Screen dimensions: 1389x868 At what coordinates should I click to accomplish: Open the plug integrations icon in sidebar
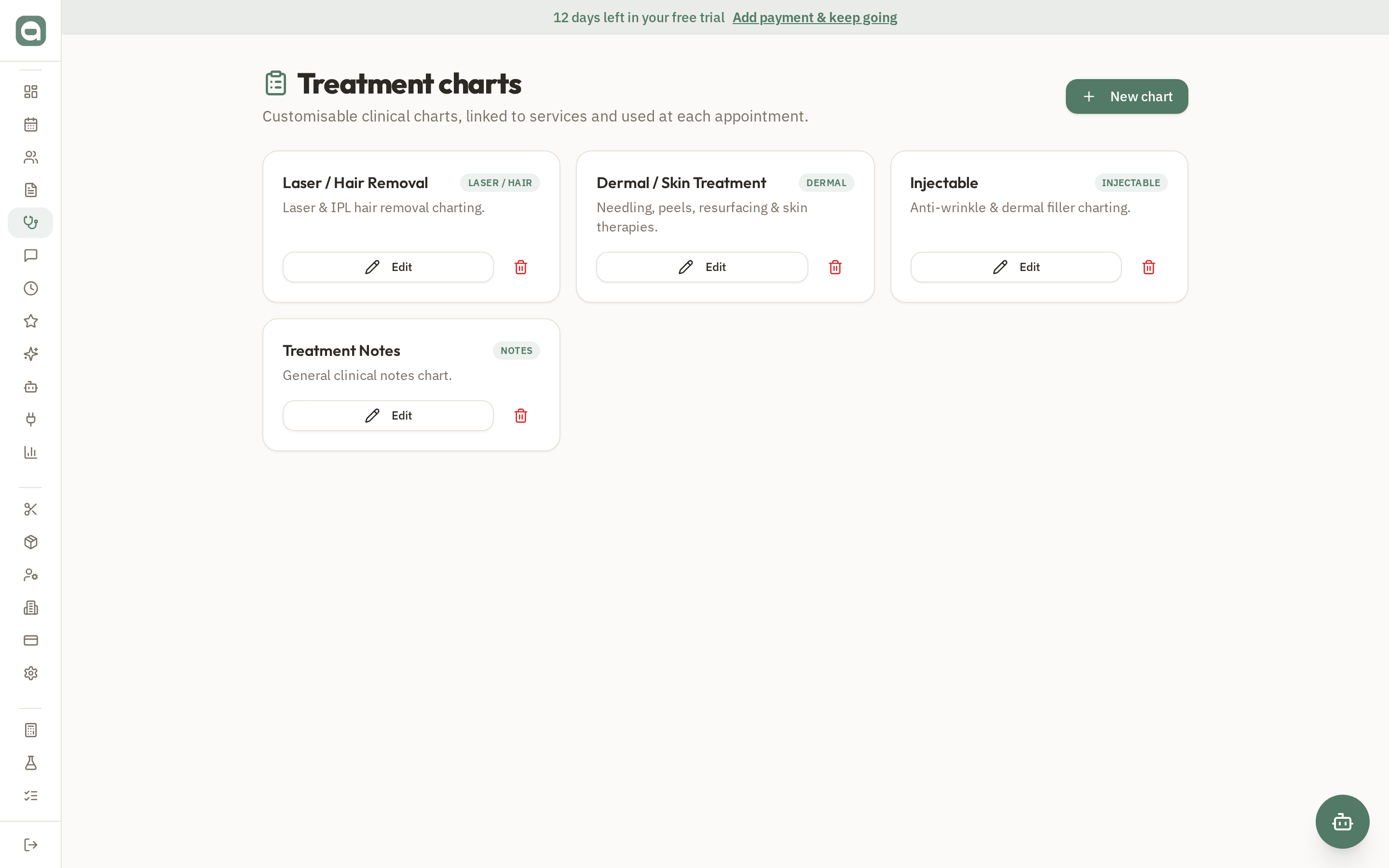(30, 419)
